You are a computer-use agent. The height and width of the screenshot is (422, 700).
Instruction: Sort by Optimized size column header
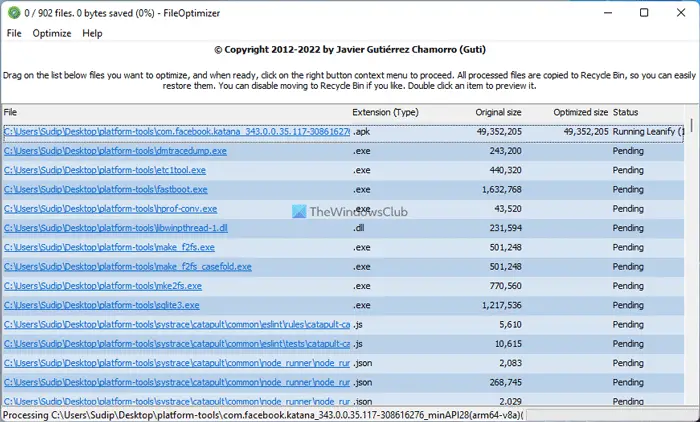coord(580,112)
